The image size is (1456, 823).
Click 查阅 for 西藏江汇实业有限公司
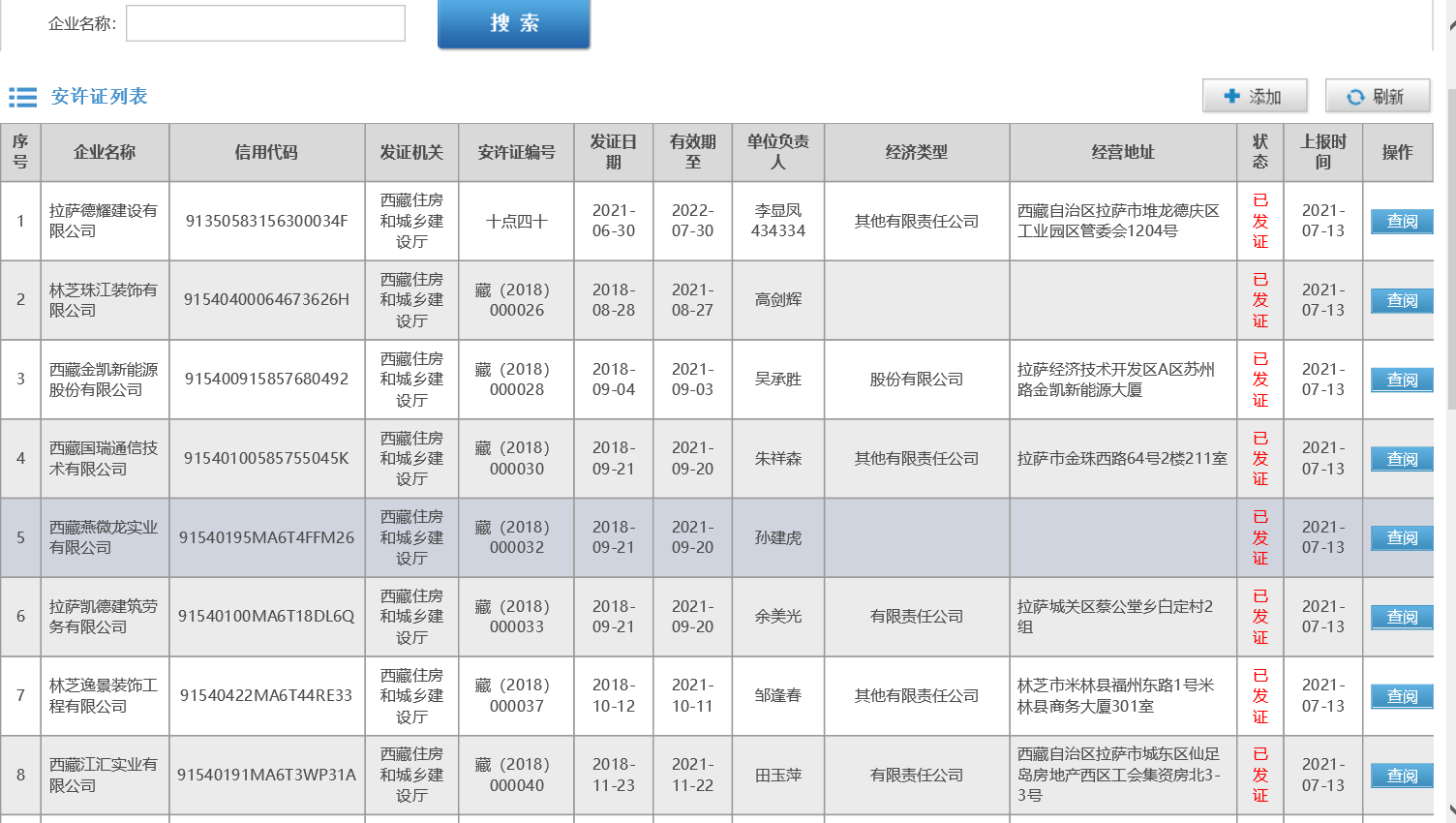[1401, 777]
